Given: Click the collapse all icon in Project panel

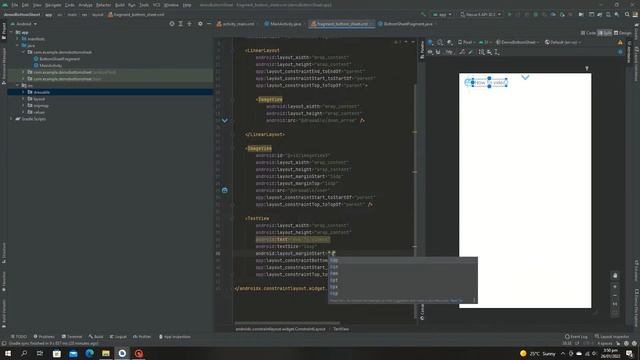Looking at the screenshot, I should pyautogui.click(x=189, y=24).
